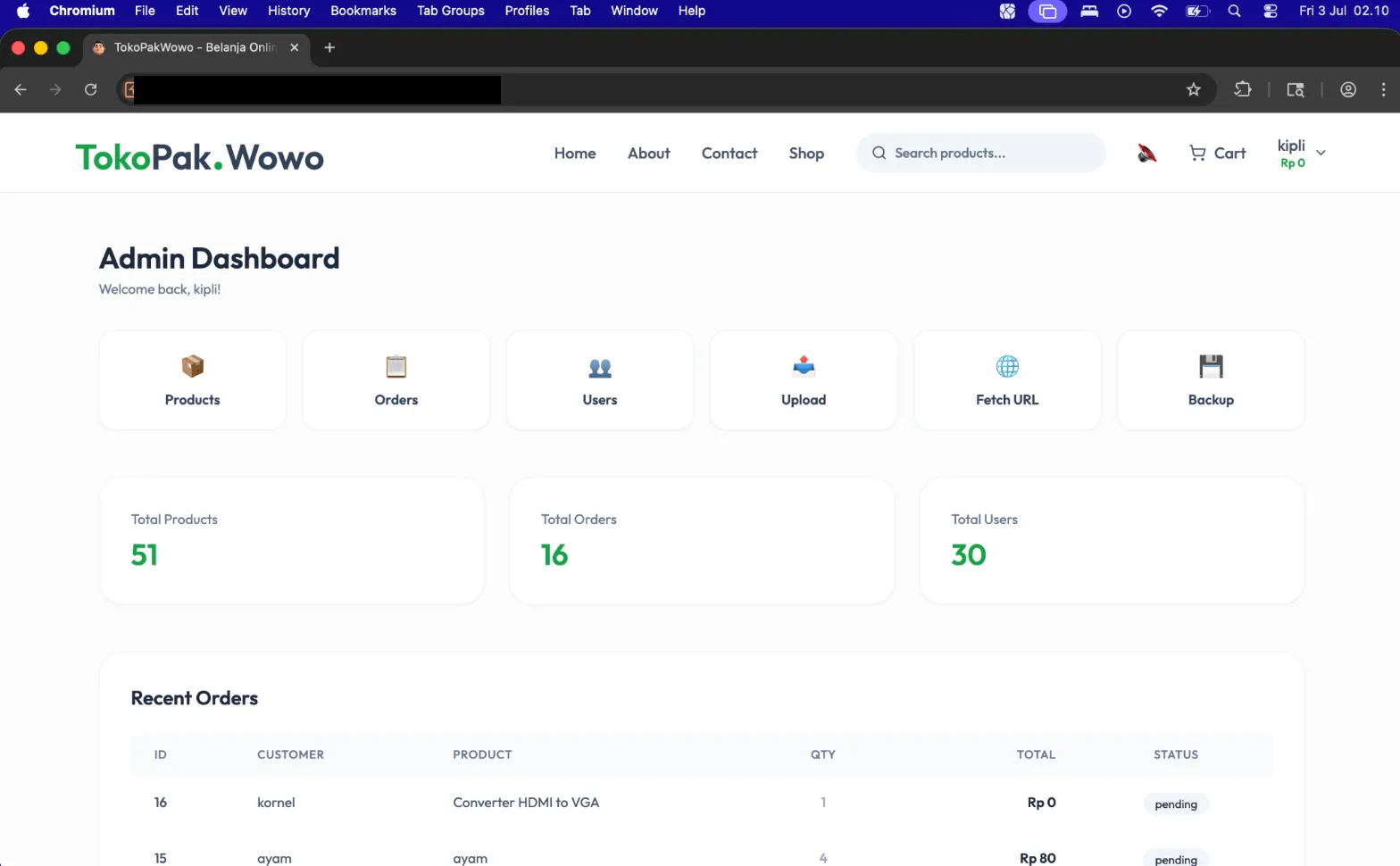1400x866 pixels.
Task: Open the Shop page link
Action: 806,154
